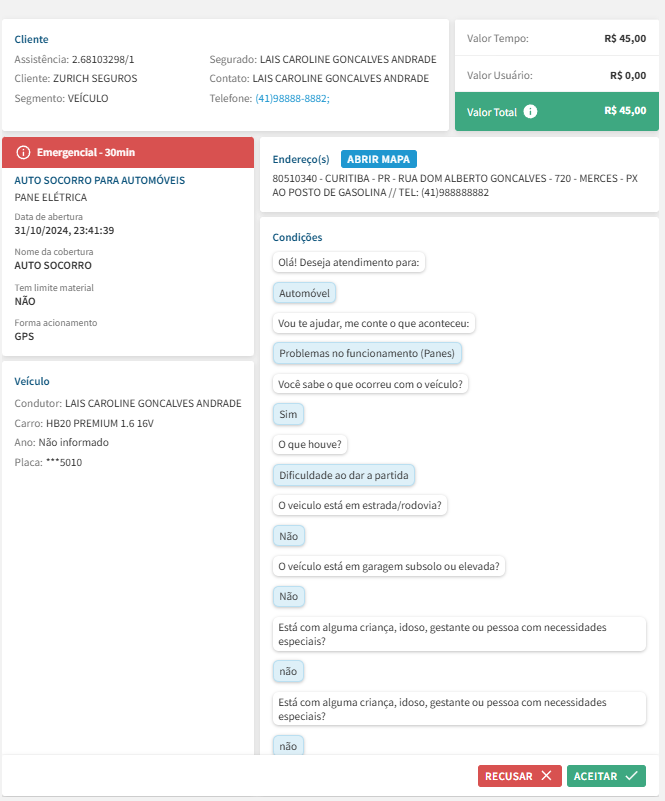
Task: Click the Dificuldade ao dar a partida chip
Action: [345, 475]
